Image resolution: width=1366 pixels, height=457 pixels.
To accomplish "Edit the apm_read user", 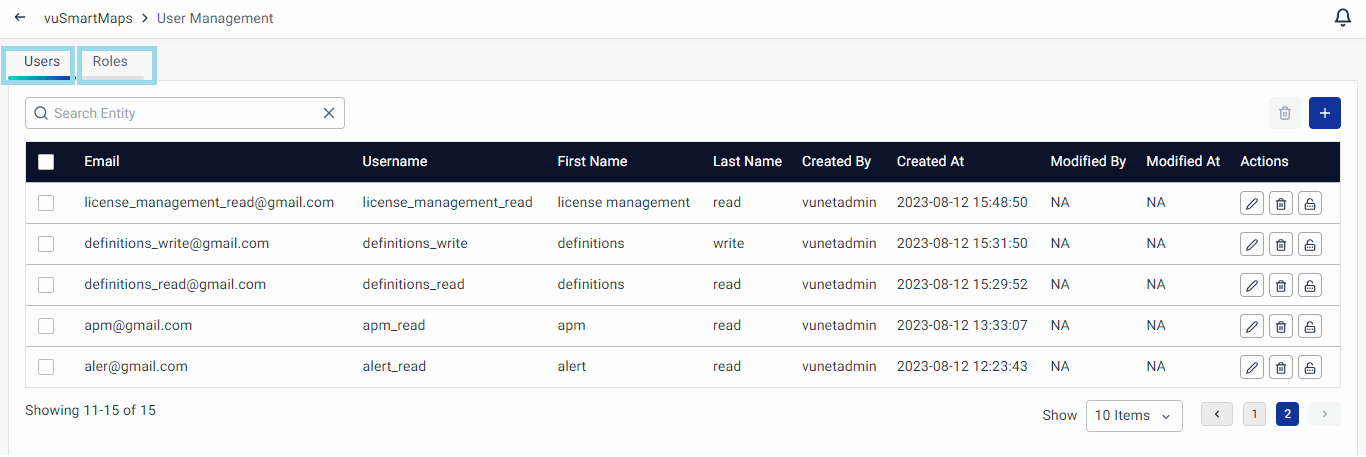I will tap(1251, 326).
